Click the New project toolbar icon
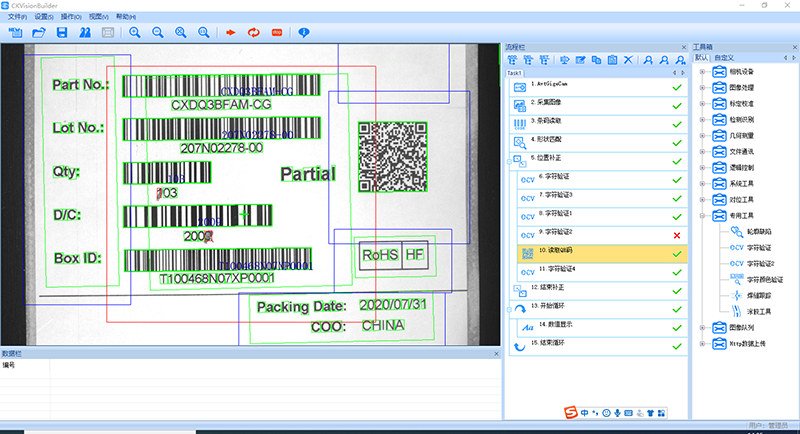Screen dimensions: 800x434 point(15,33)
